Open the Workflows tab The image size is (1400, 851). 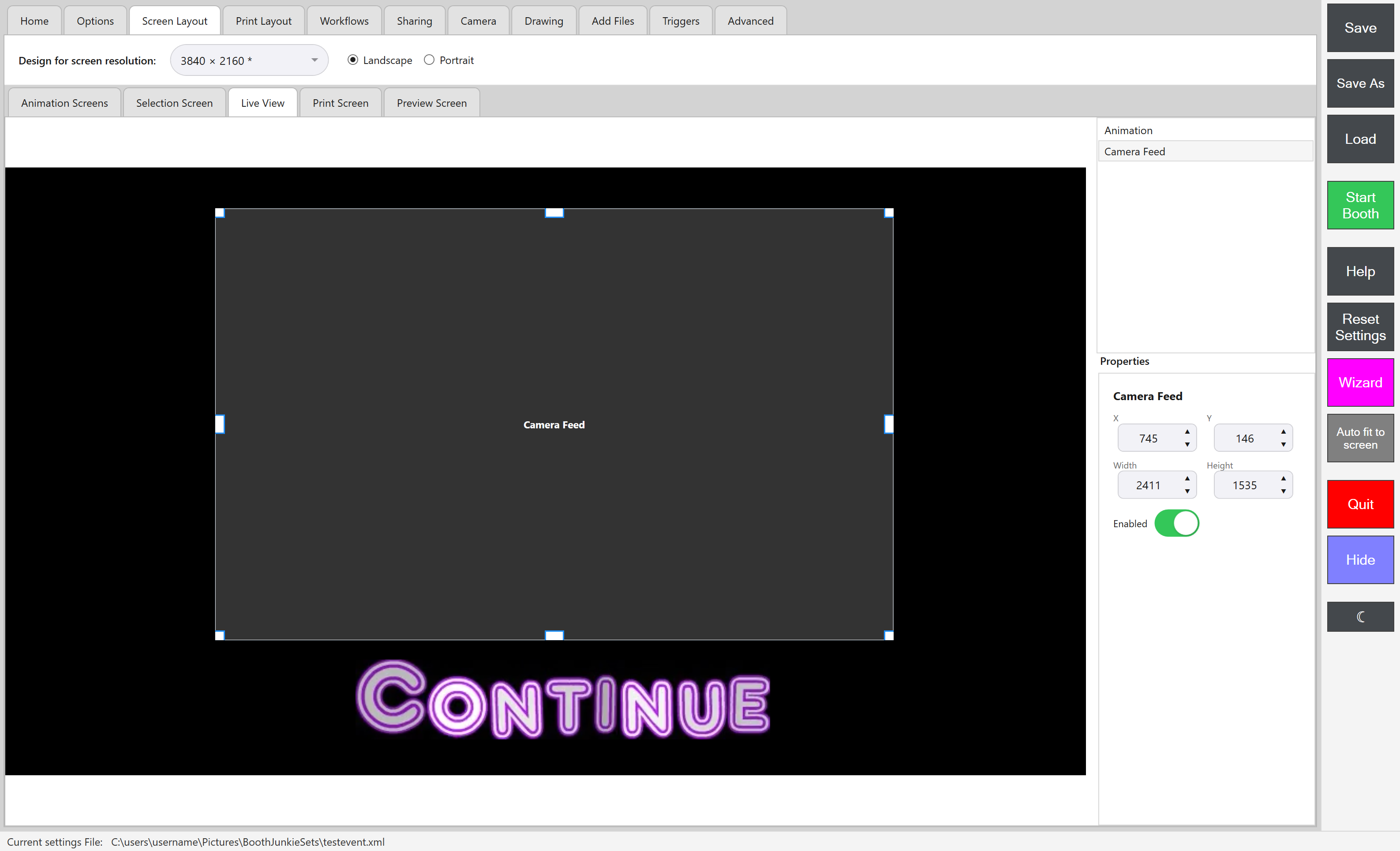pyautogui.click(x=344, y=21)
